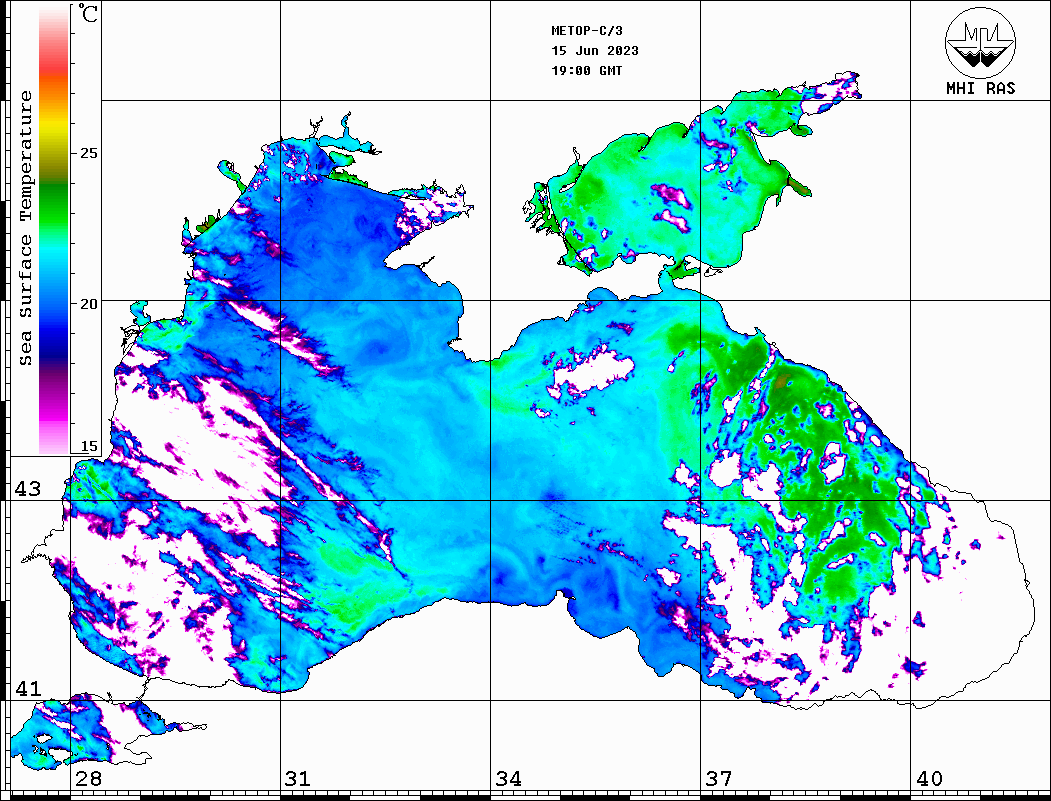Click the °C unit label on legend
The height and width of the screenshot is (801, 1051).
pos(88,13)
